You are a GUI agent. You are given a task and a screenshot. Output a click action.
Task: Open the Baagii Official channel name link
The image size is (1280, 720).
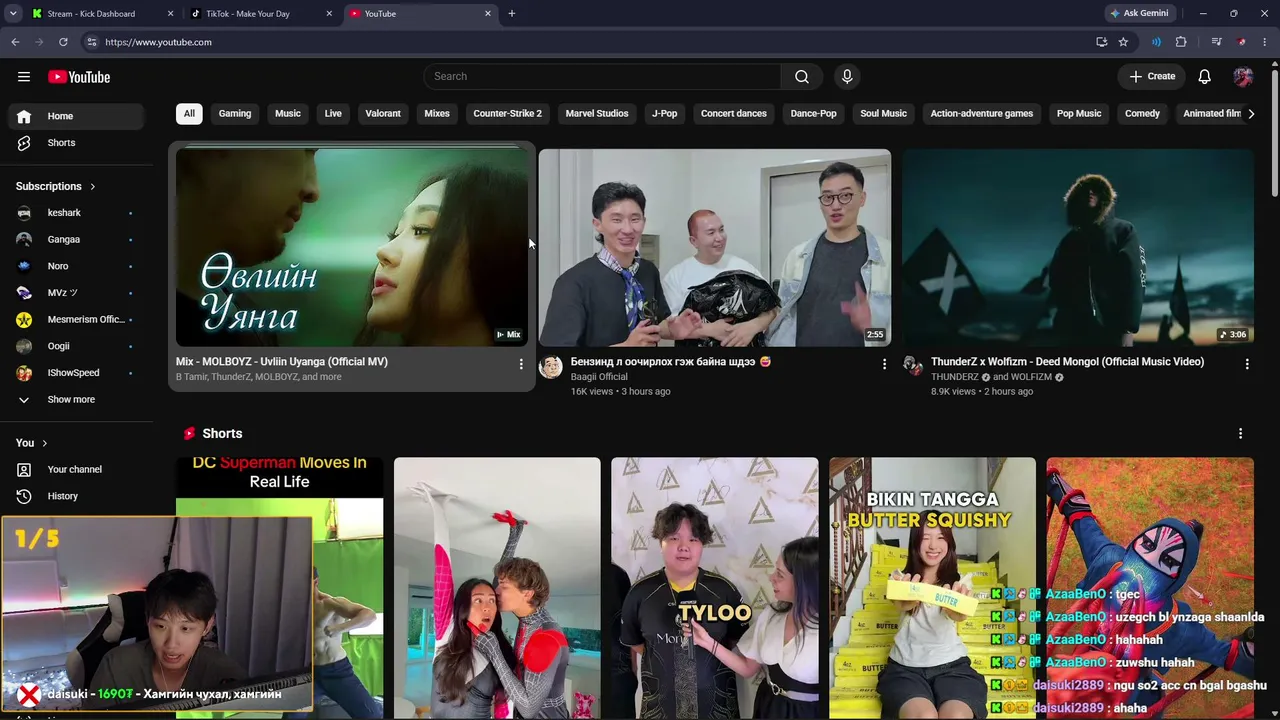pyautogui.click(x=599, y=377)
